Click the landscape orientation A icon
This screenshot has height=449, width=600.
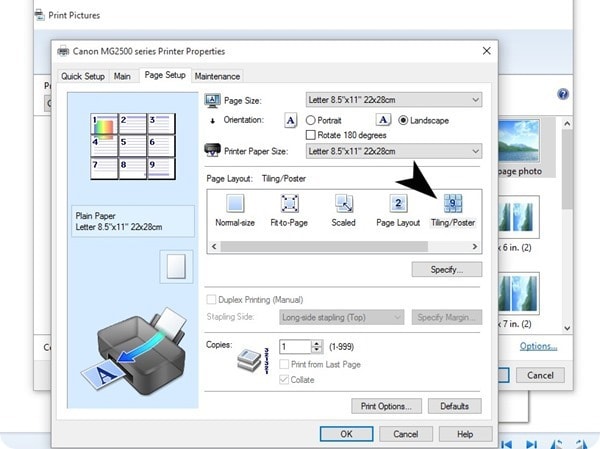[x=383, y=120]
